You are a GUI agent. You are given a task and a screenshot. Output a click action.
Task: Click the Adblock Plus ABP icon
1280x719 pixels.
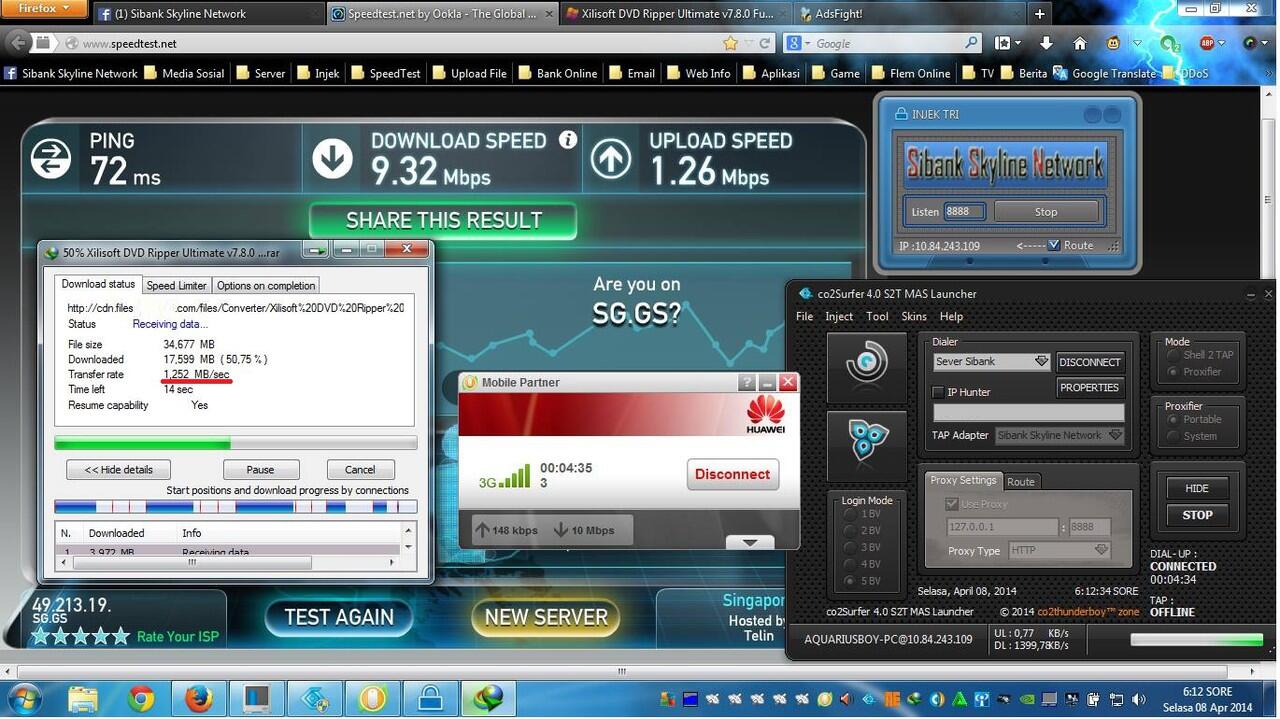[x=1207, y=43]
